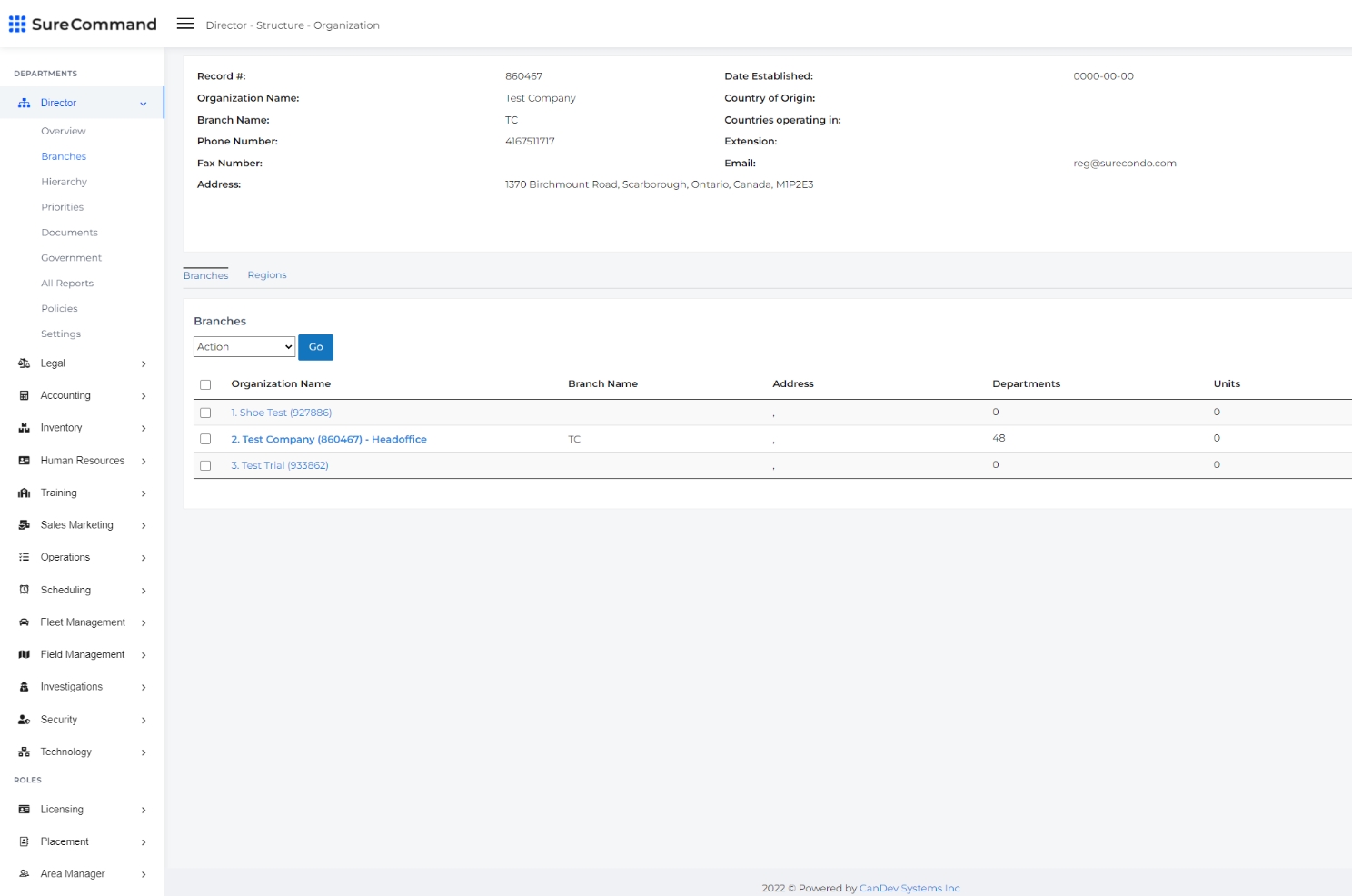This screenshot has height=896, width=1352.
Task: Open the Action dropdown
Action: point(244,347)
